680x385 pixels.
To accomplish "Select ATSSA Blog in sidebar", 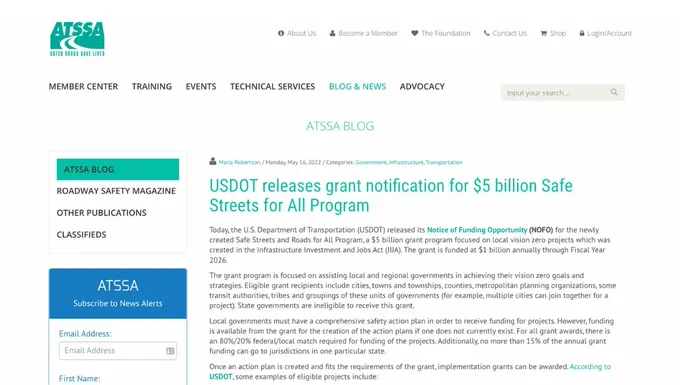I will pyautogui.click(x=118, y=170).
